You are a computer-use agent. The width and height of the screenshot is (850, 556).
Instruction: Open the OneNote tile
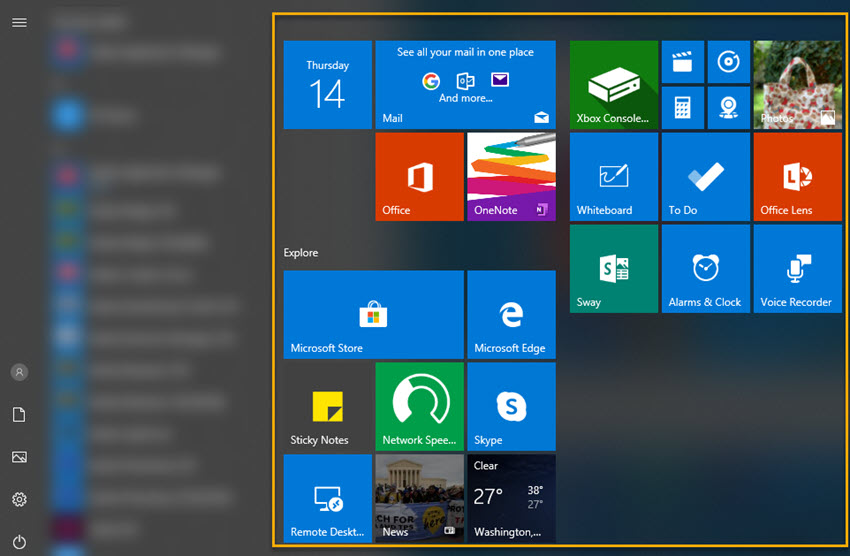511,177
